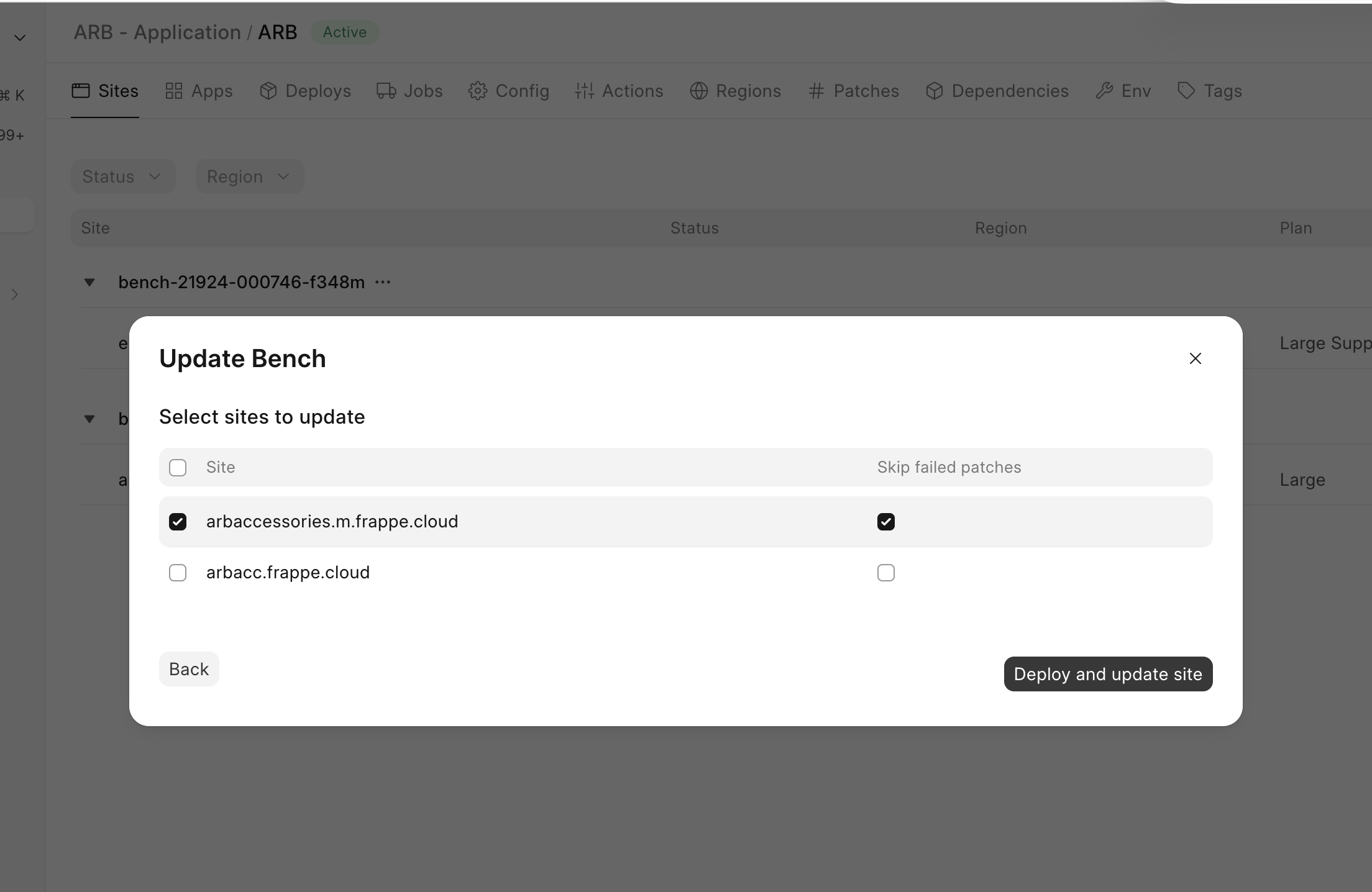Click the Apps grid icon
This screenshot has height=892, width=1372.
tap(174, 91)
